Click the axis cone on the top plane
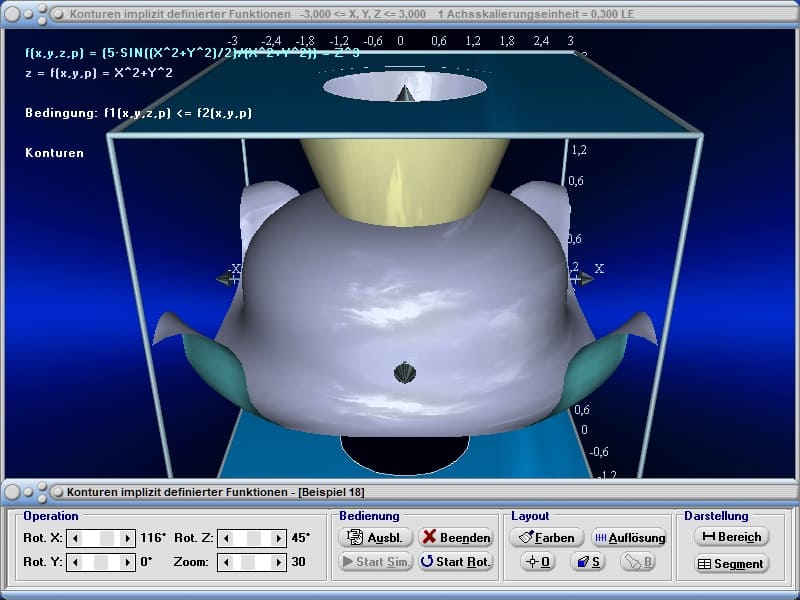Image resolution: width=800 pixels, height=600 pixels. click(405, 93)
